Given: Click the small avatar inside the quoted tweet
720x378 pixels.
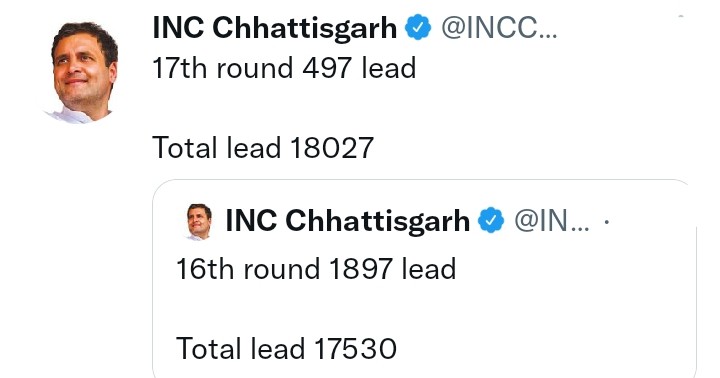Looking at the screenshot, I should 200,222.
